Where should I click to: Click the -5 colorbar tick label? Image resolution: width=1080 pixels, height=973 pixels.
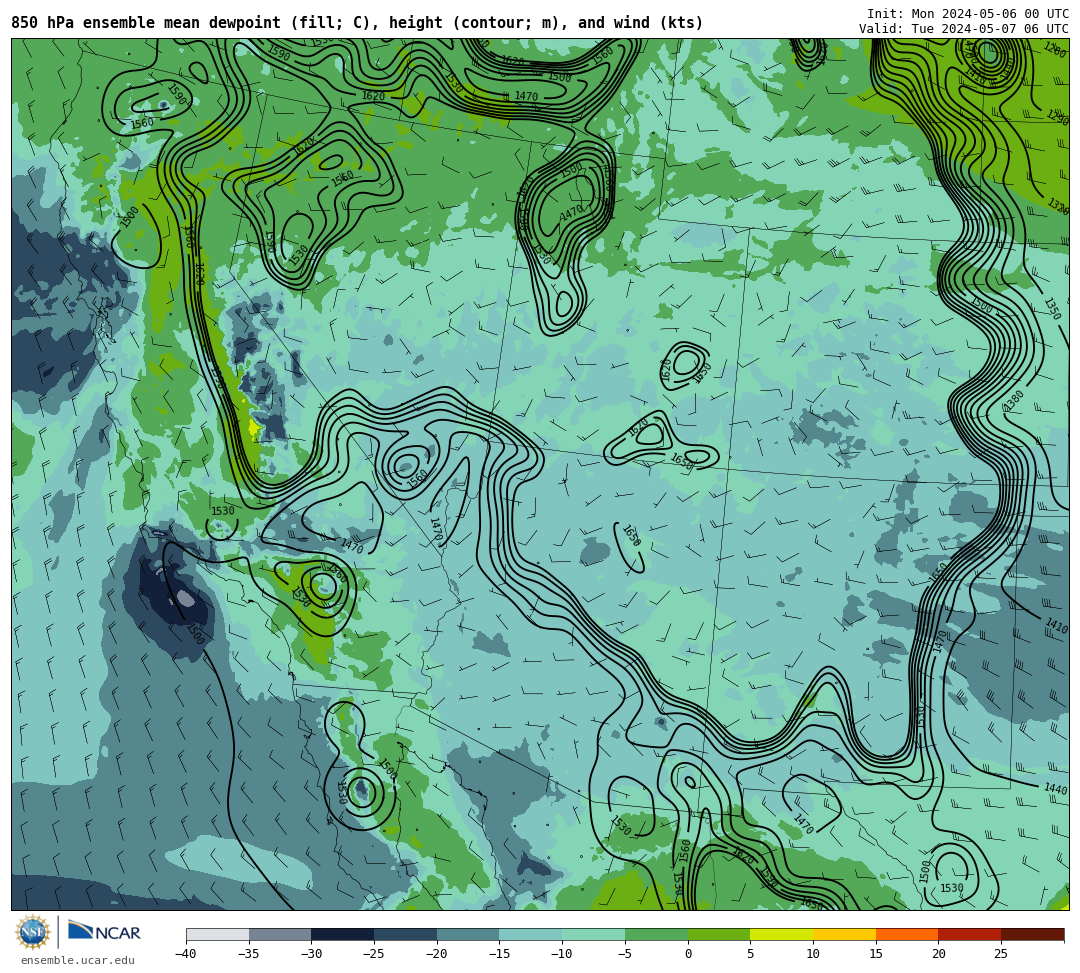625,954
